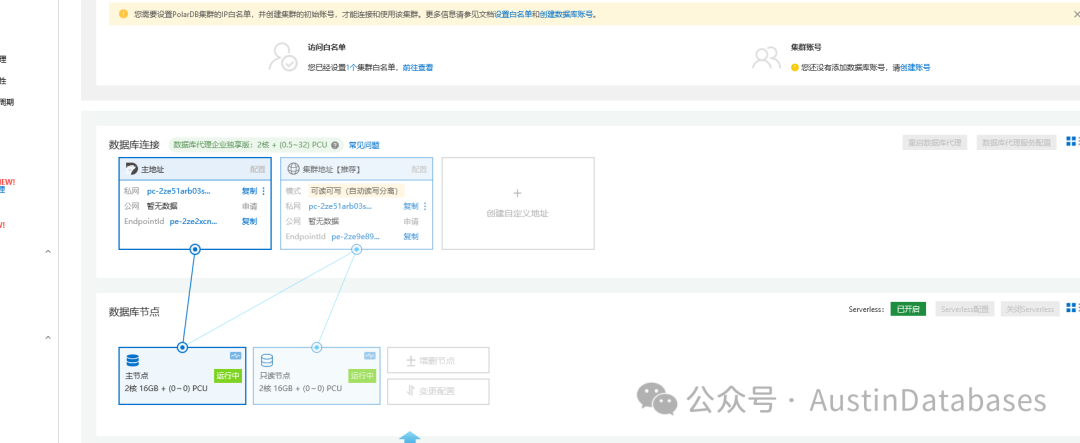Open the more options dots on 主地址 私网 row
The width and height of the screenshot is (1080, 443).
click(x=263, y=191)
